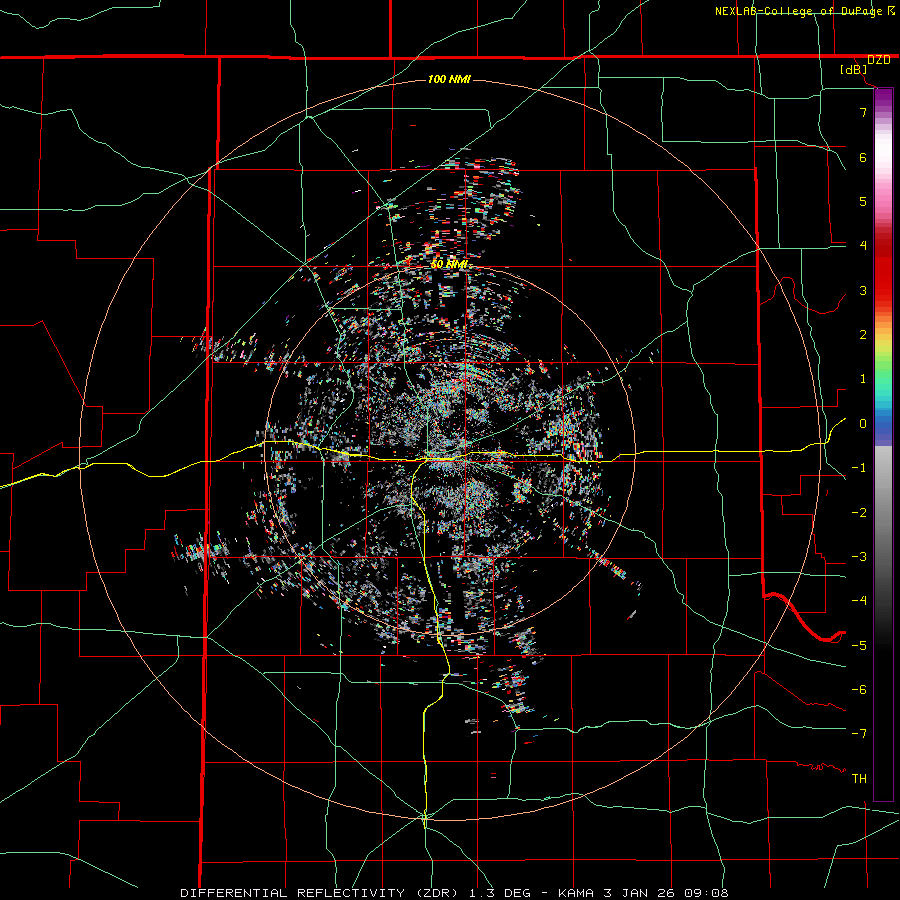Click the -6 value on the color scale
900x900 pixels.
(x=859, y=690)
